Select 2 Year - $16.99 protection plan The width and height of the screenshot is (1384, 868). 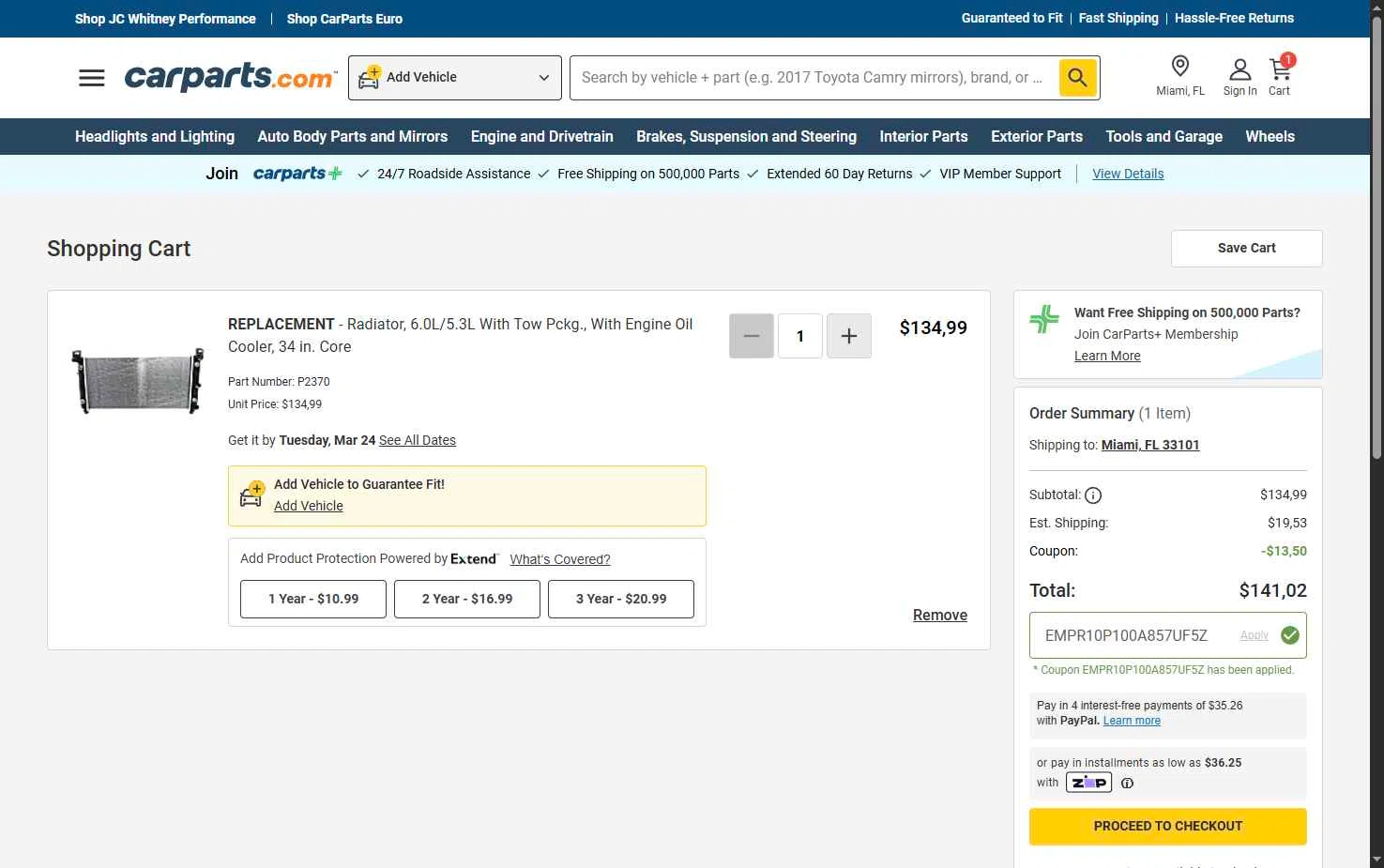coord(467,599)
